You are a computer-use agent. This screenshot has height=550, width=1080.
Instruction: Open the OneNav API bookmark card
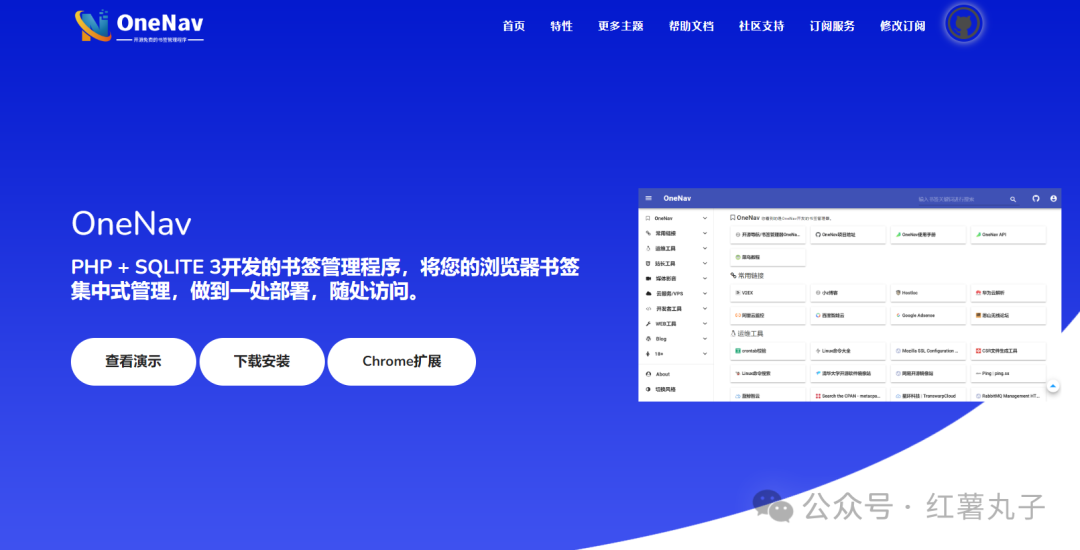tap(1008, 235)
